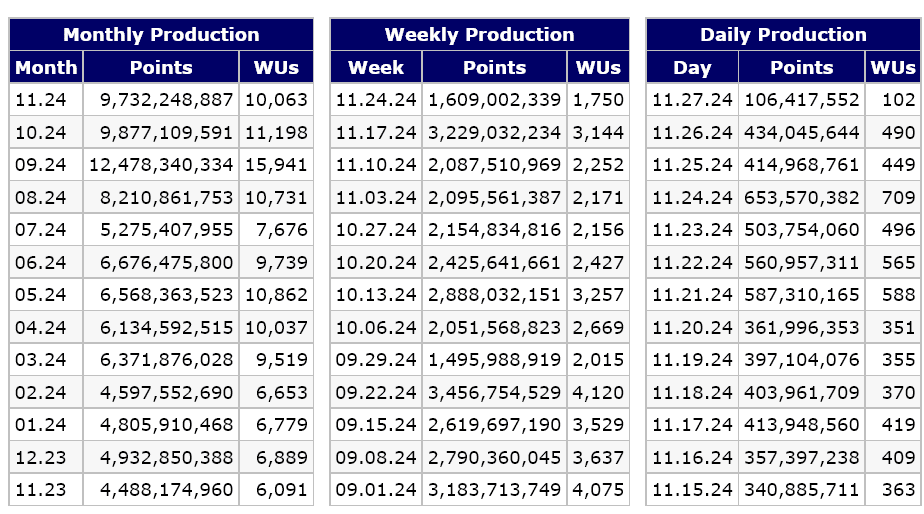Viewport: 924px width, 514px height.
Task: Click the week 11.17.24 date cell
Action: (375, 133)
